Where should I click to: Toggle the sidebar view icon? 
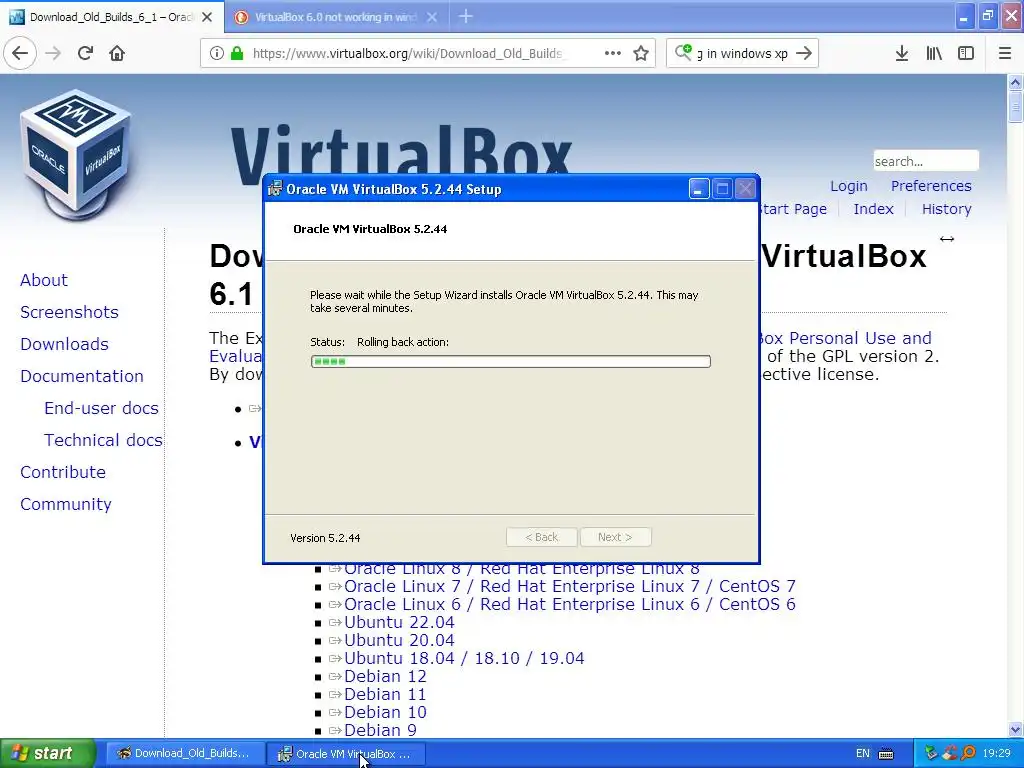[x=966, y=53]
